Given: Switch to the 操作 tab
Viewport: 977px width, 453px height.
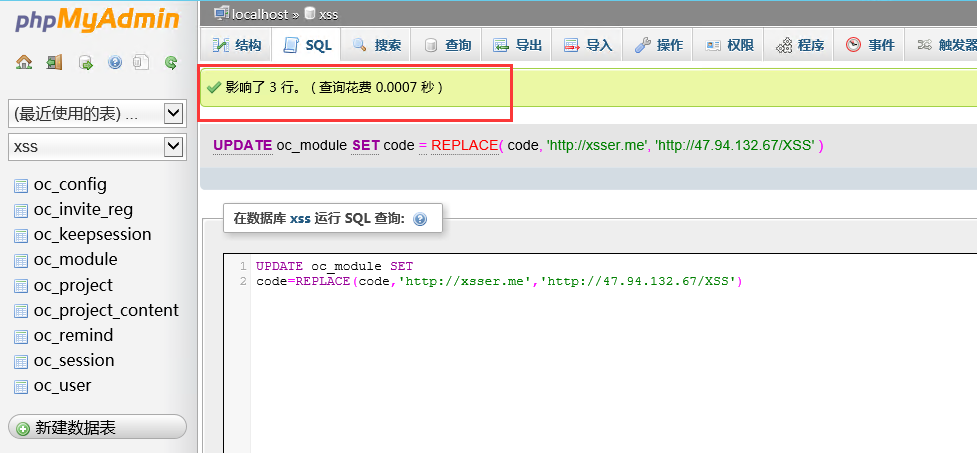Looking at the screenshot, I should tap(658, 45).
